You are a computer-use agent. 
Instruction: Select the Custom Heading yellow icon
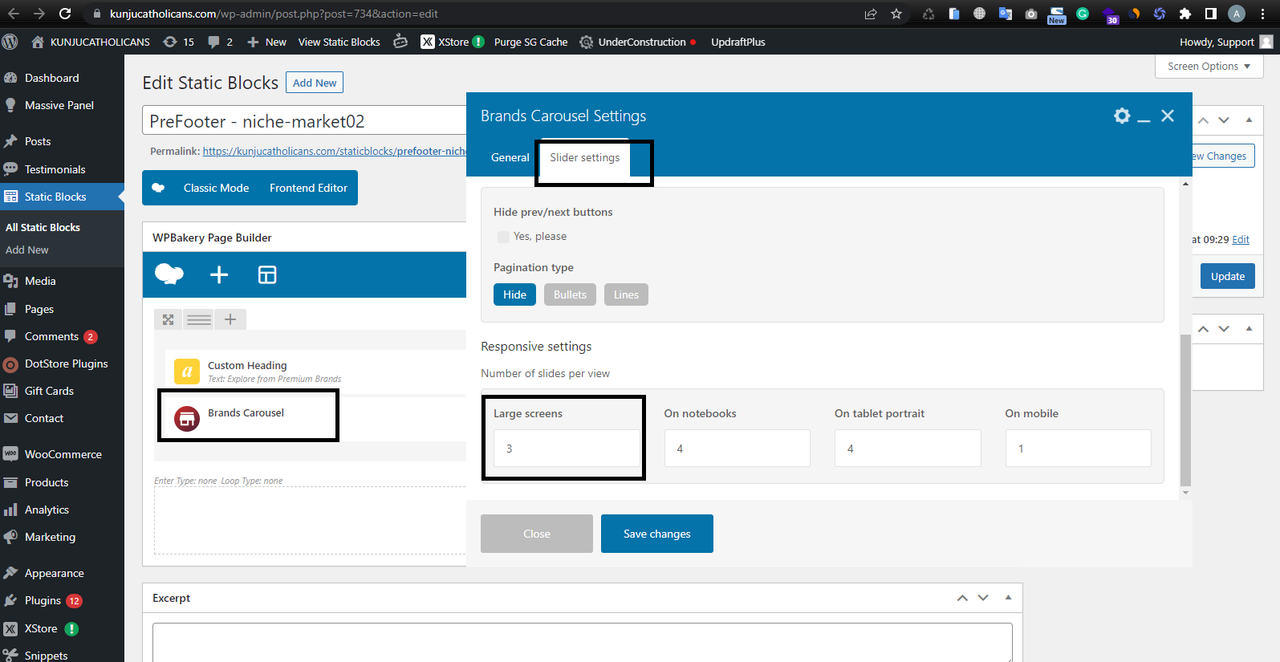tap(187, 371)
